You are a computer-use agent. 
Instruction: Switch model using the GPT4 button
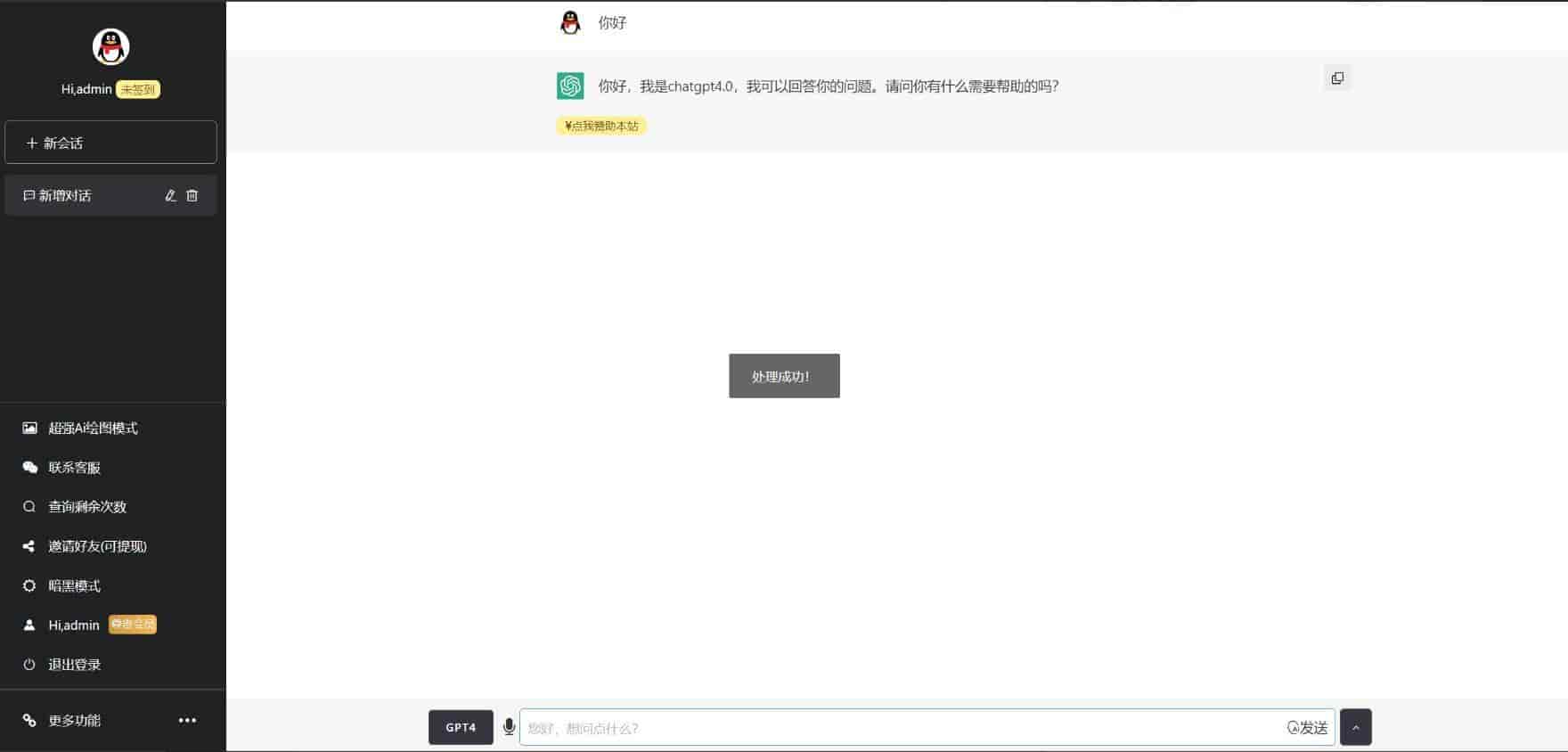(x=461, y=727)
